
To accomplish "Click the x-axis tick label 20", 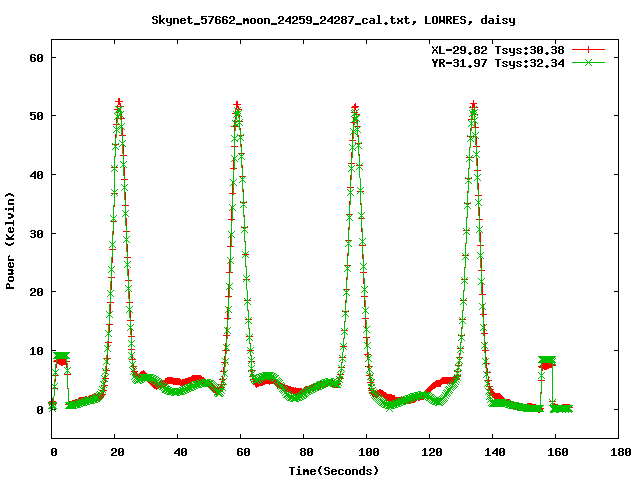I will point(117,452).
